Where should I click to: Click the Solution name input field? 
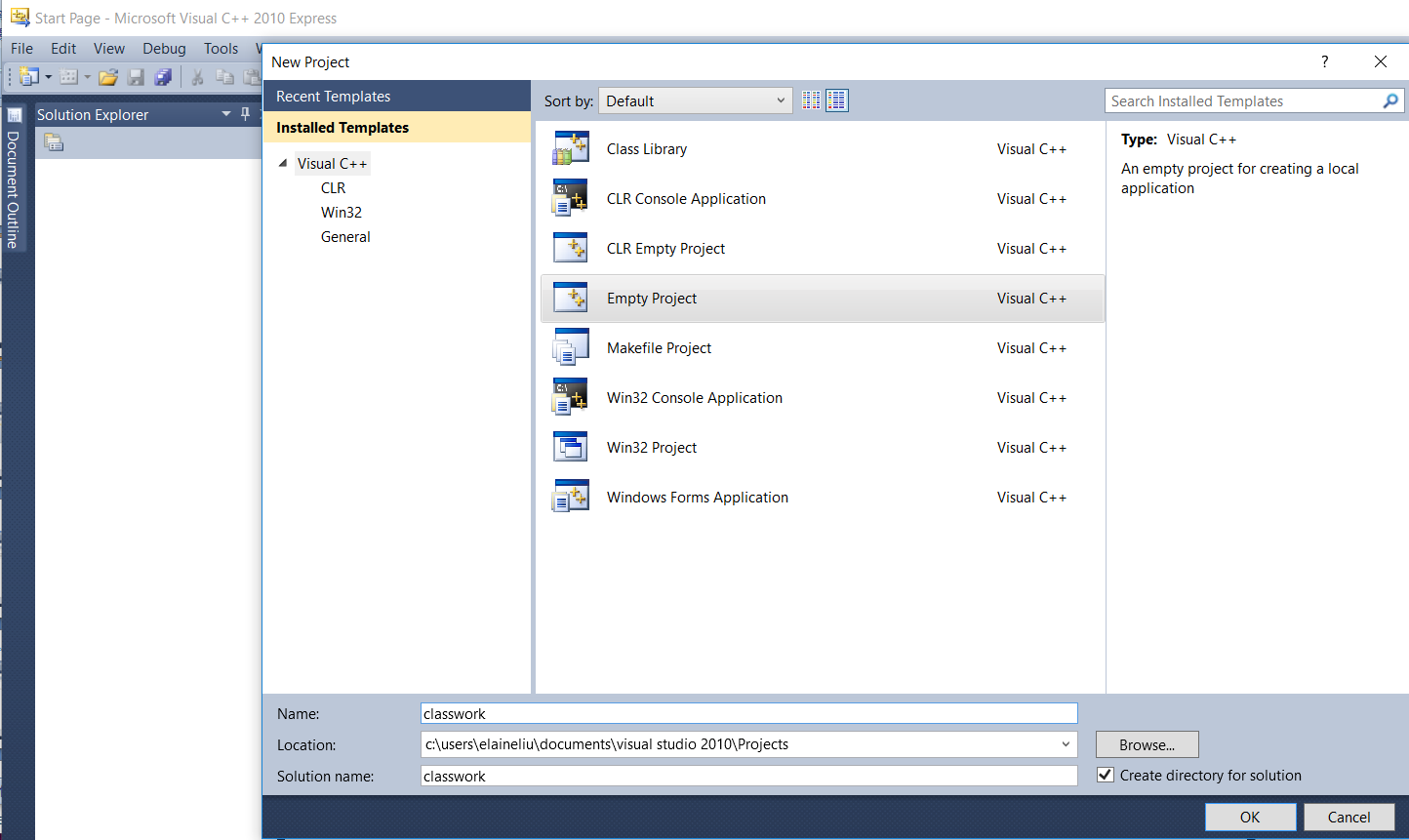pos(748,776)
